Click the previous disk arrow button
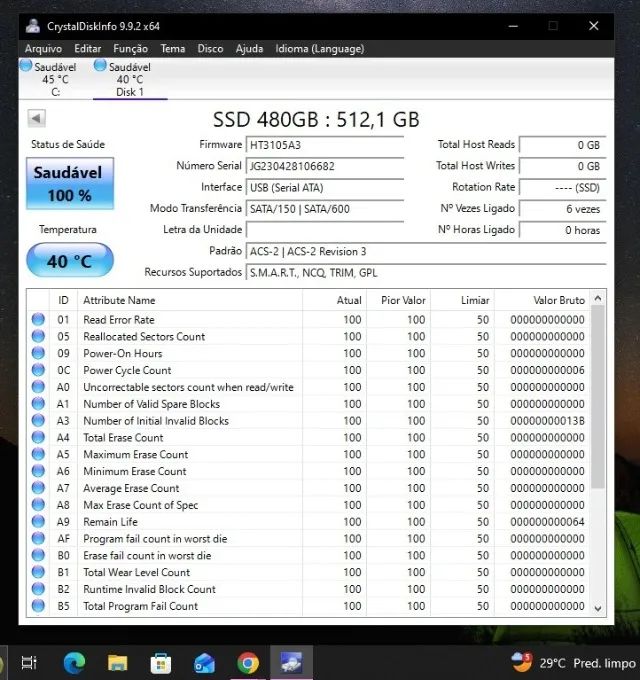This screenshot has height=680, width=640. pyautogui.click(x=36, y=118)
